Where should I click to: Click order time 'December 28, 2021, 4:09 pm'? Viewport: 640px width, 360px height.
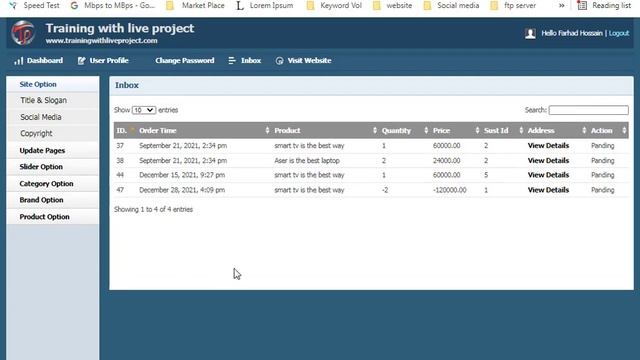(182, 190)
